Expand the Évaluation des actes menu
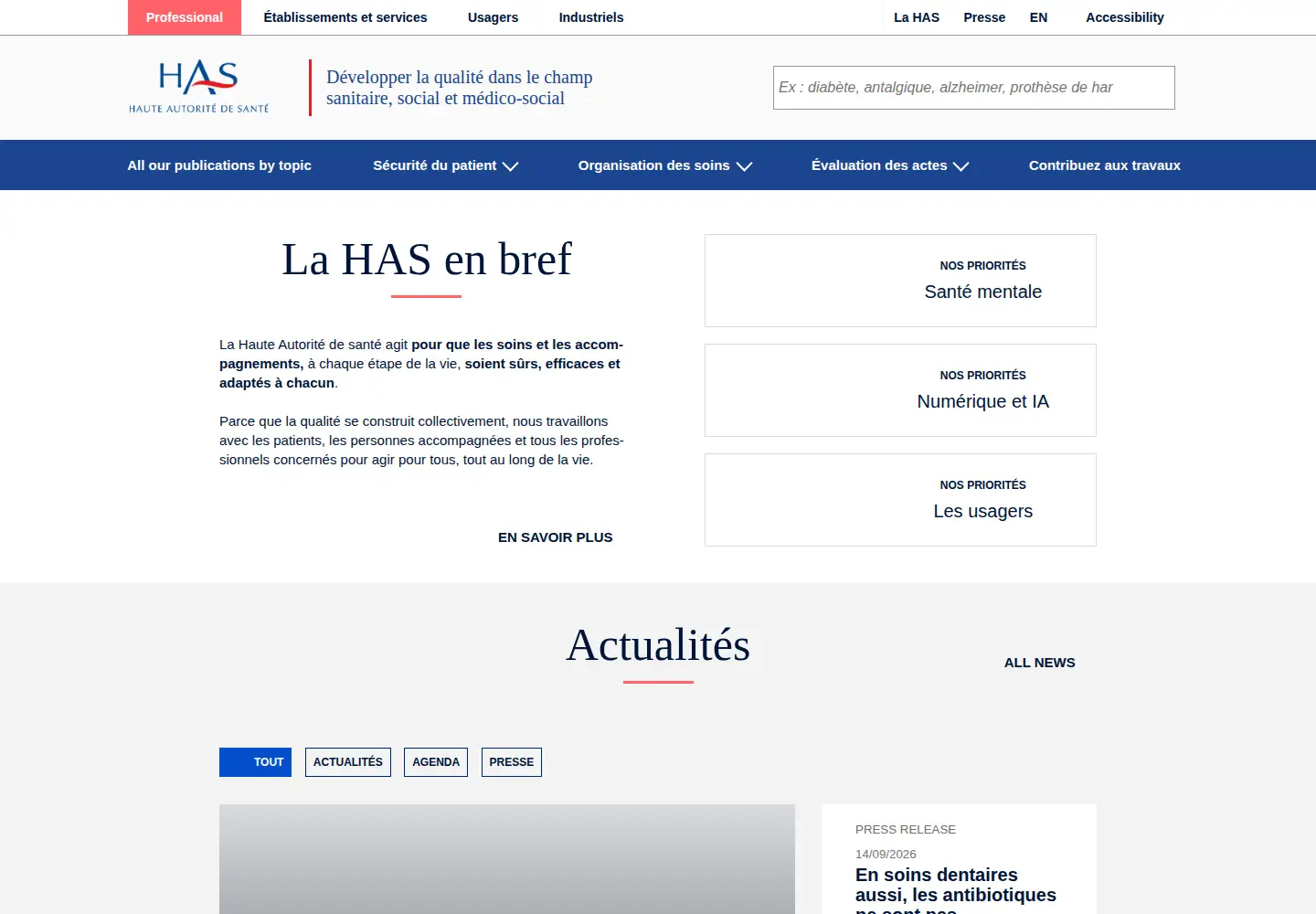This screenshot has height=914, width=1316. [x=890, y=165]
